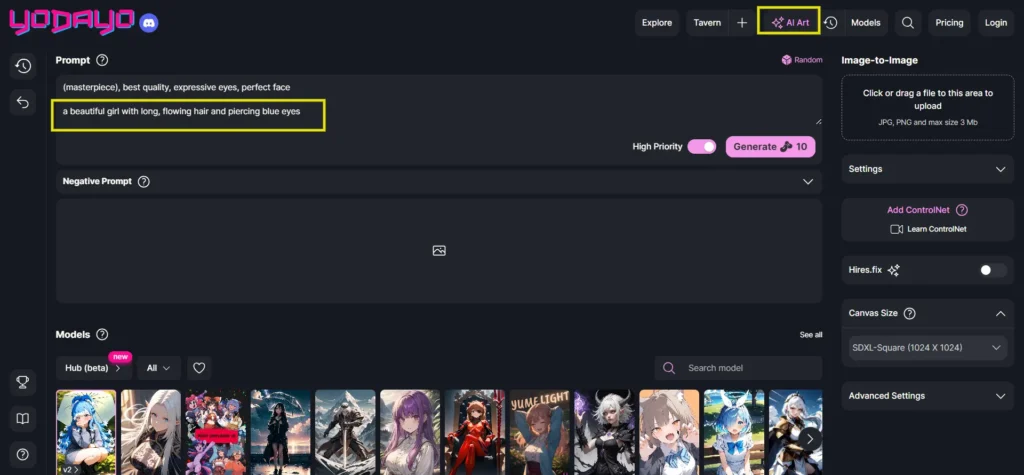Click the image upload drop area

click(x=927, y=108)
